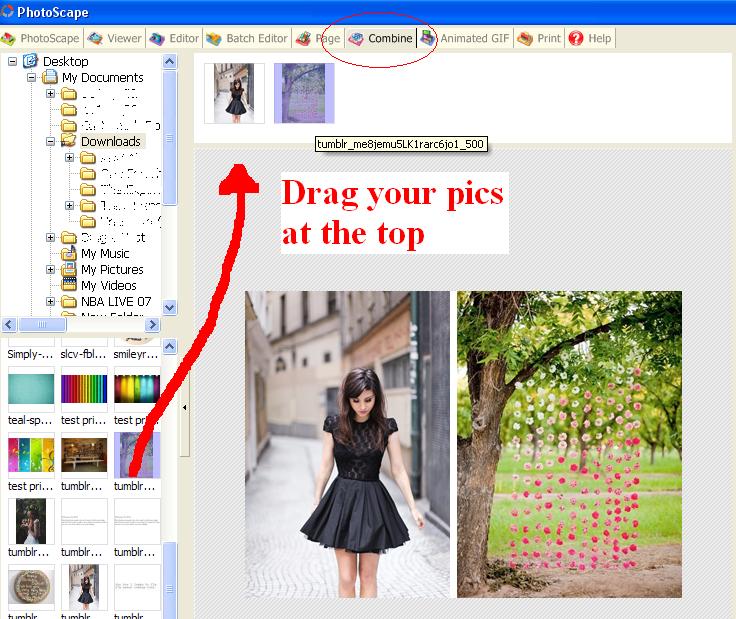Image resolution: width=736 pixels, height=619 pixels.
Task: Collapse the My Documents tree node
Action: point(31,77)
